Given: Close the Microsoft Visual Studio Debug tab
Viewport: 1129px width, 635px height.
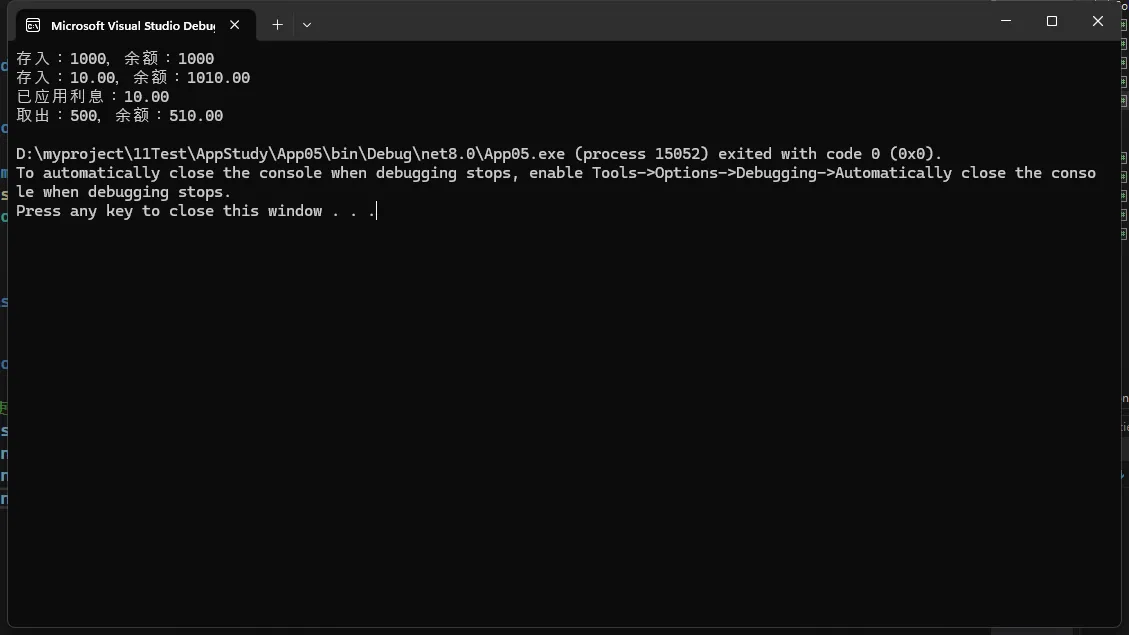Looking at the screenshot, I should click(x=235, y=24).
